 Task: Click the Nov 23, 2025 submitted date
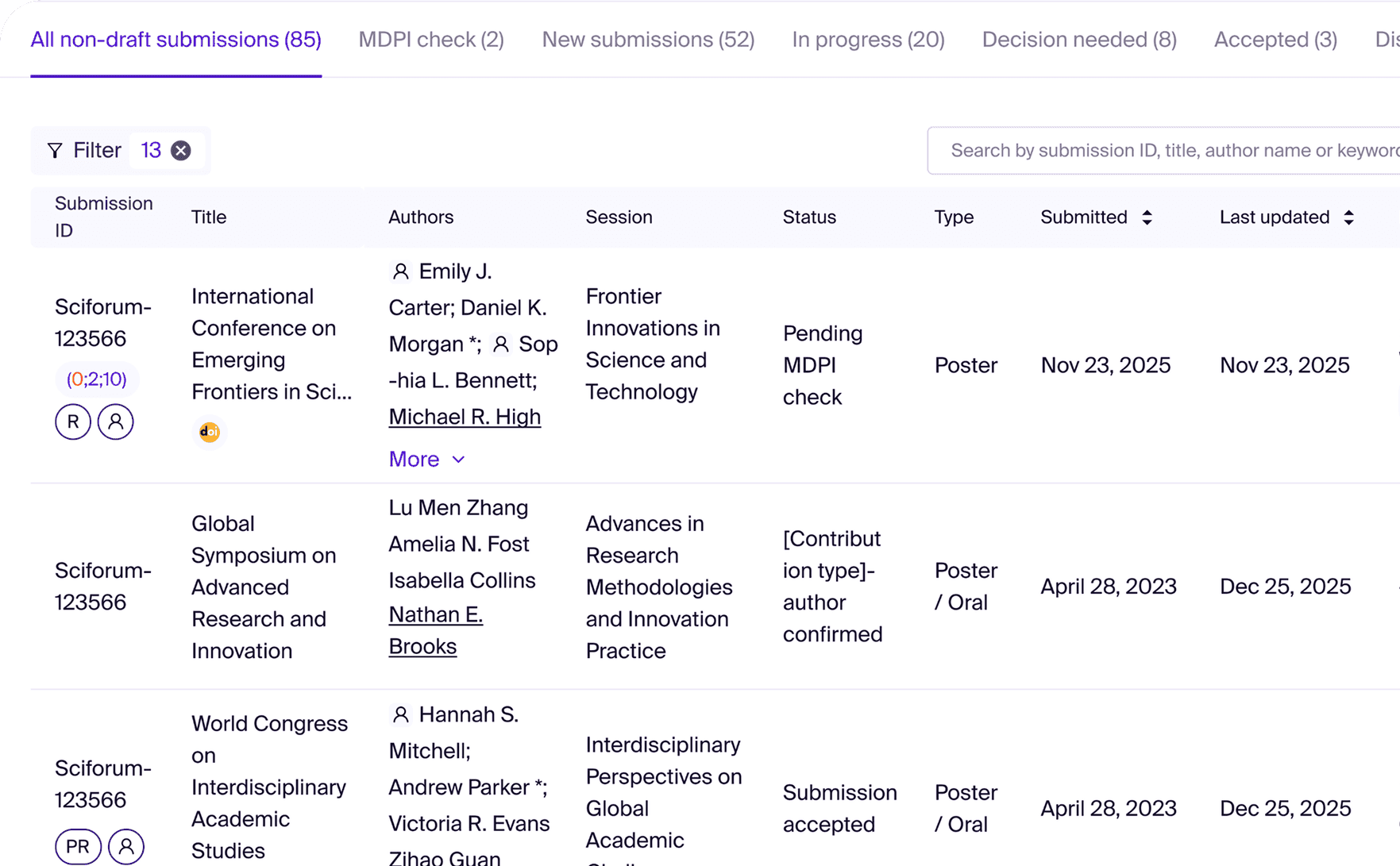pyautogui.click(x=1105, y=365)
